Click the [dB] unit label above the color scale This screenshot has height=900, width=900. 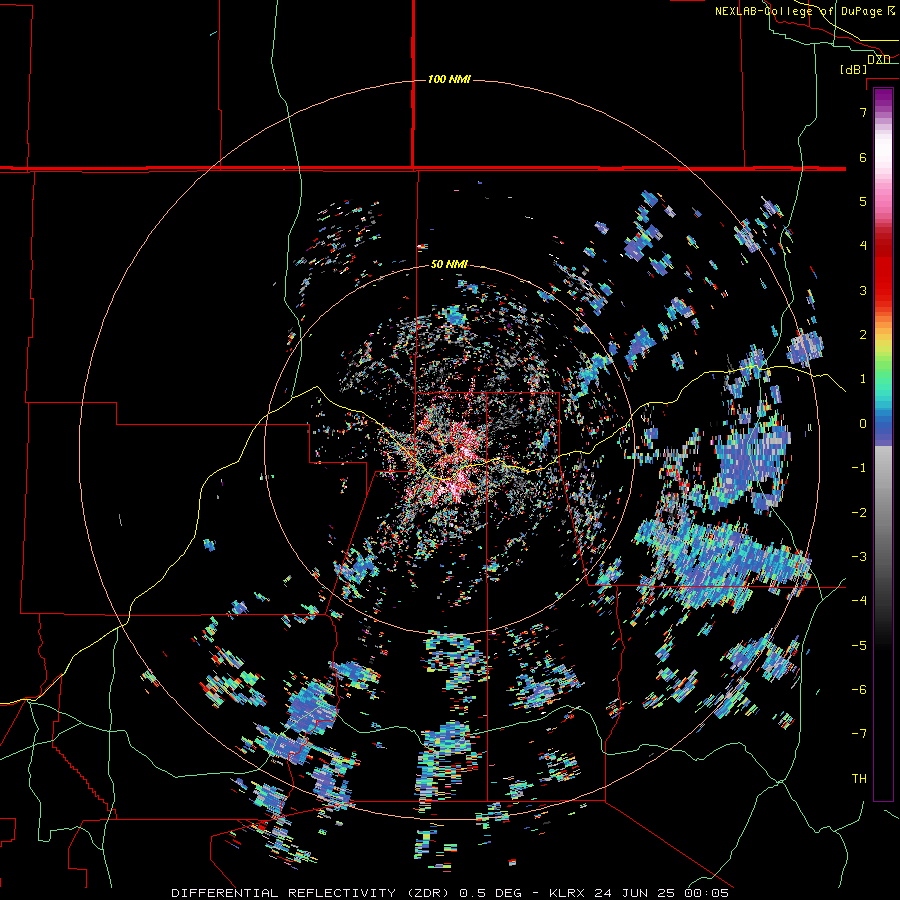coord(854,69)
